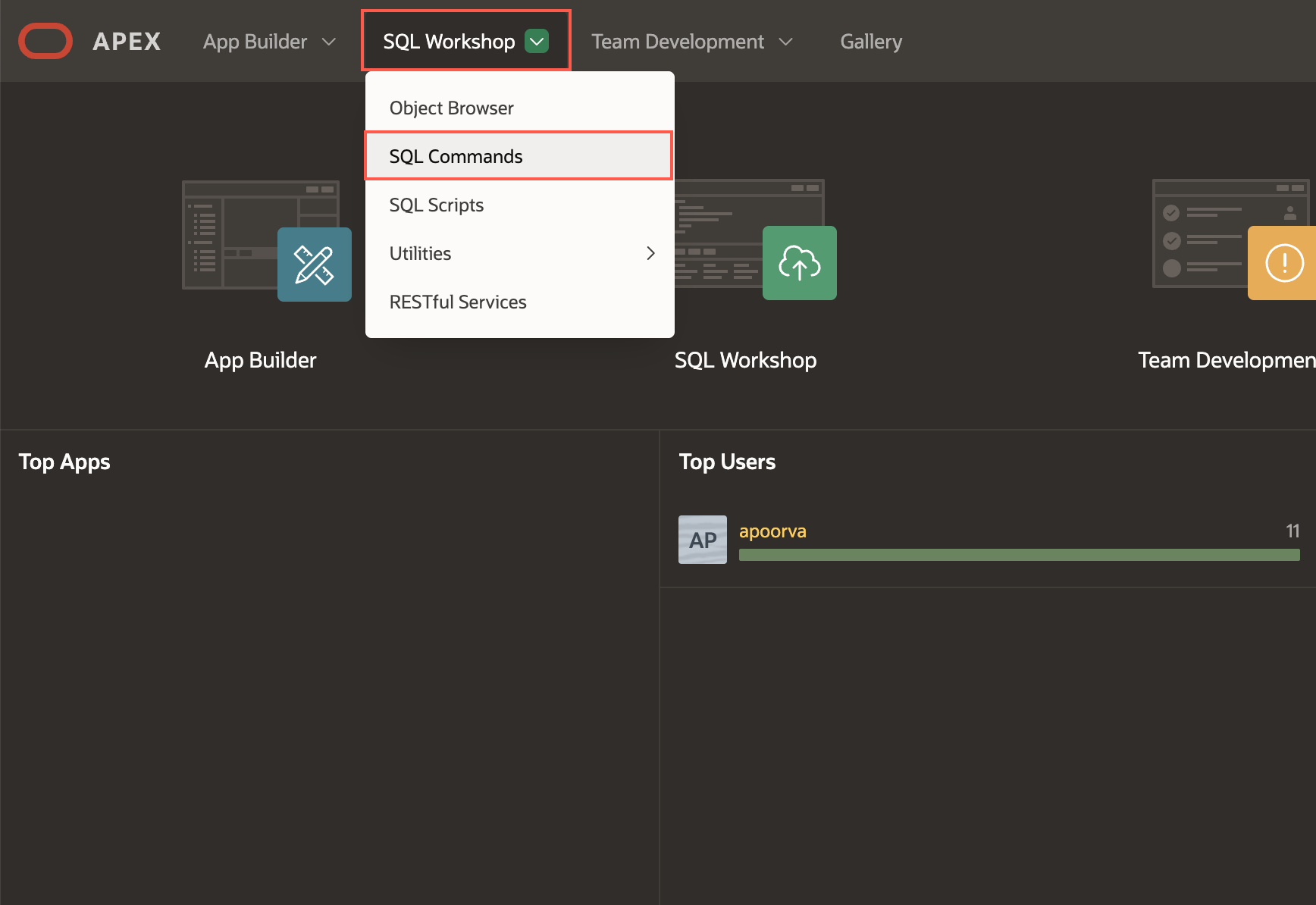1316x905 pixels.
Task: Click the Top Users heading
Action: pyautogui.click(x=727, y=462)
